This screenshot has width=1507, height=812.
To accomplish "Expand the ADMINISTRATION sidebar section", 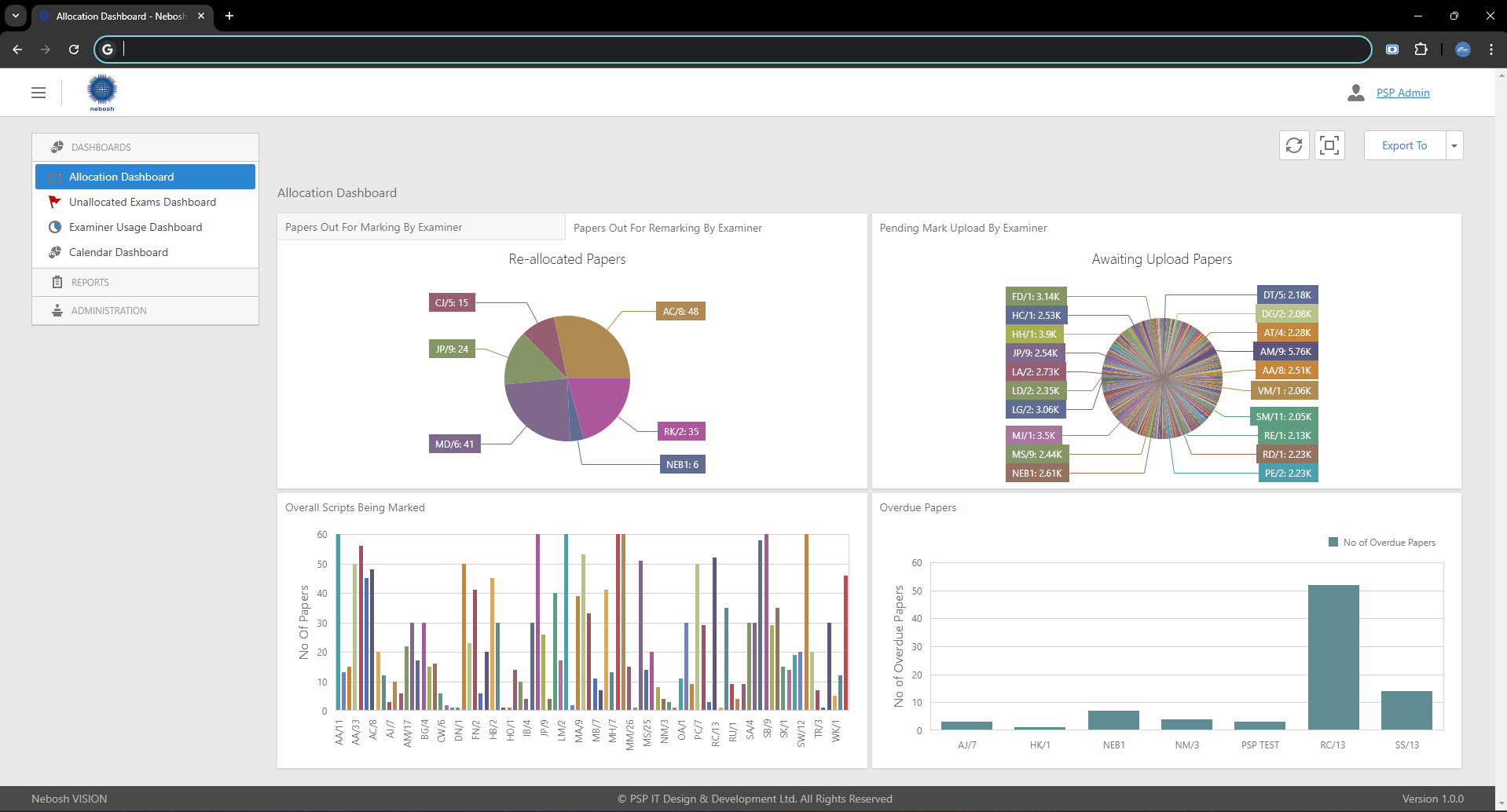I will (145, 310).
